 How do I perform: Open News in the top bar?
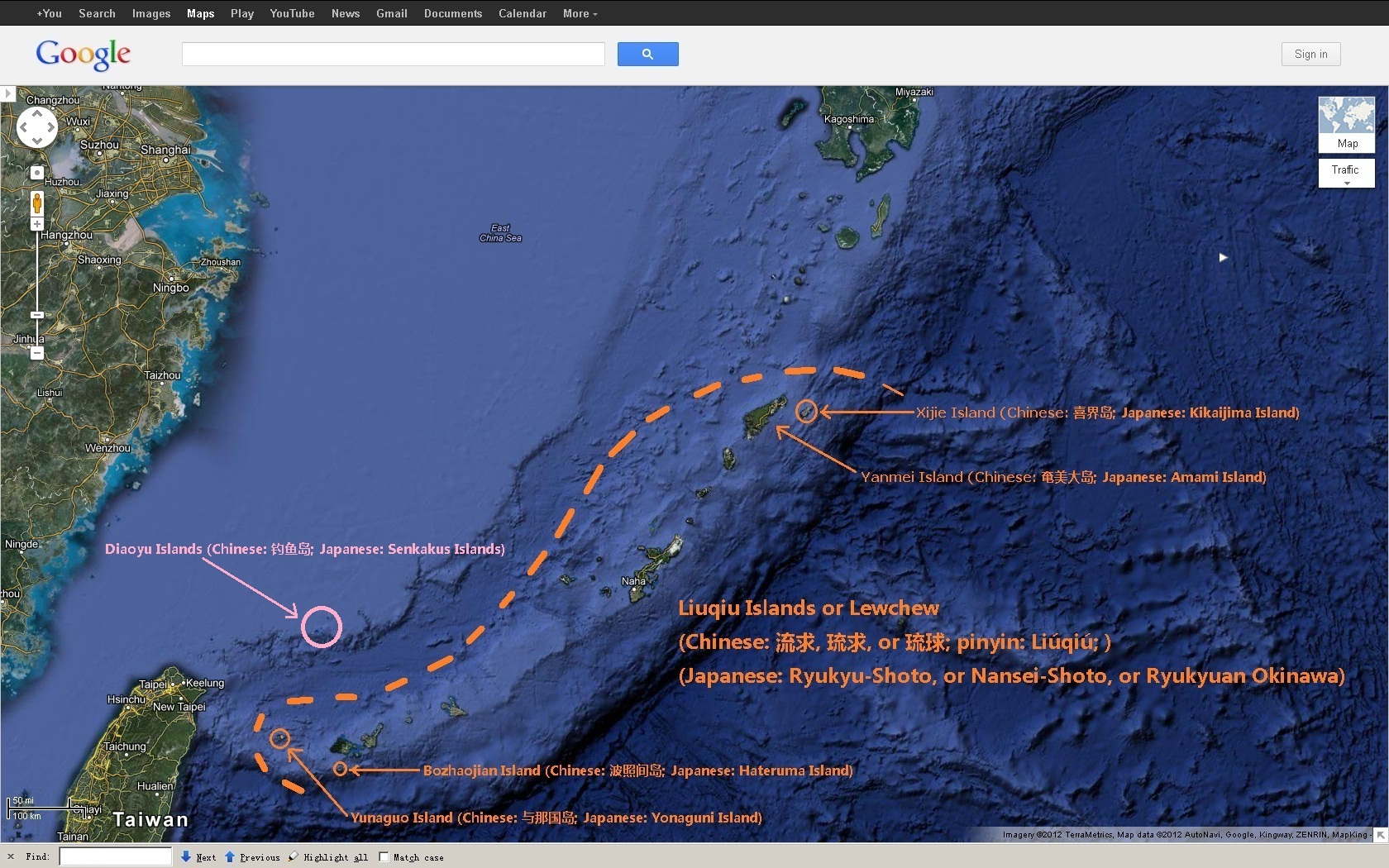point(346,13)
